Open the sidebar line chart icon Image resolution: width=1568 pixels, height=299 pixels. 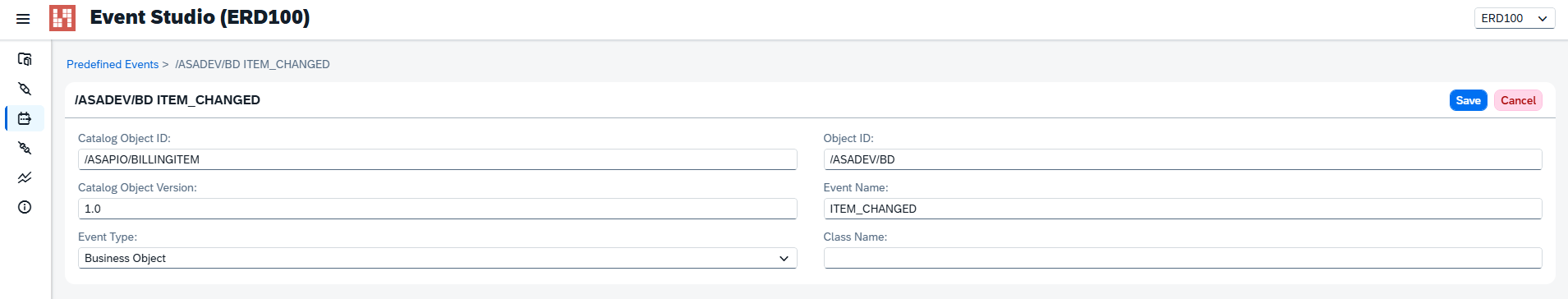tap(25, 177)
